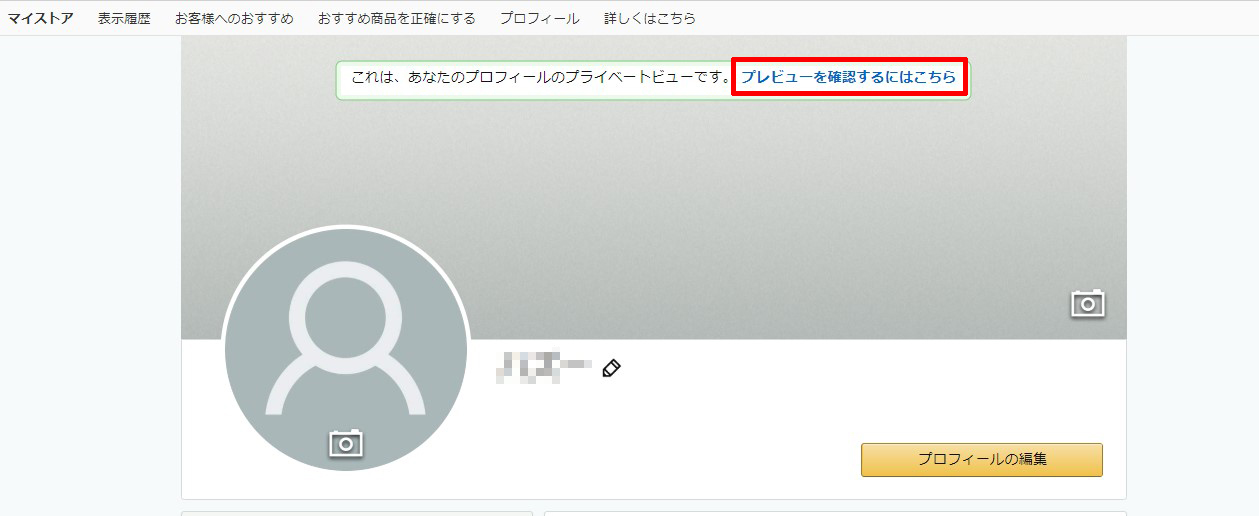The image size is (1259, 516).
Task: Click the private view notice text
Action: tap(540, 77)
